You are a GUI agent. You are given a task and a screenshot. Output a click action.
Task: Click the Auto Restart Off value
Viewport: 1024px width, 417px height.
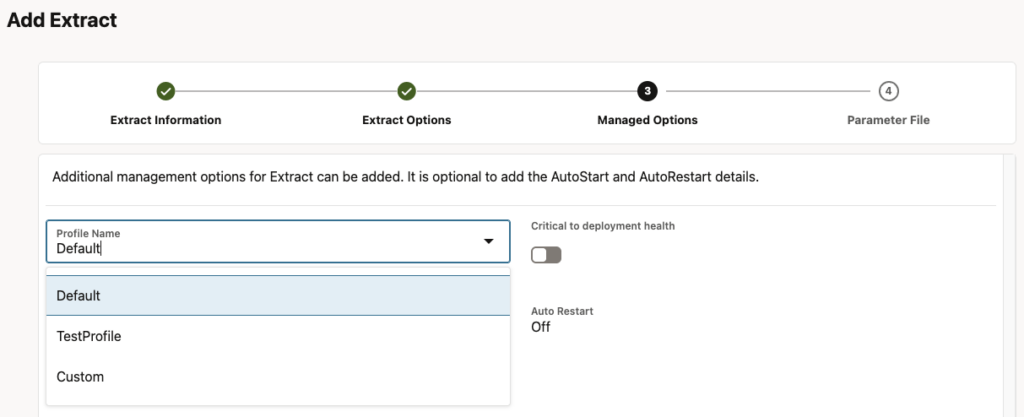pos(540,327)
